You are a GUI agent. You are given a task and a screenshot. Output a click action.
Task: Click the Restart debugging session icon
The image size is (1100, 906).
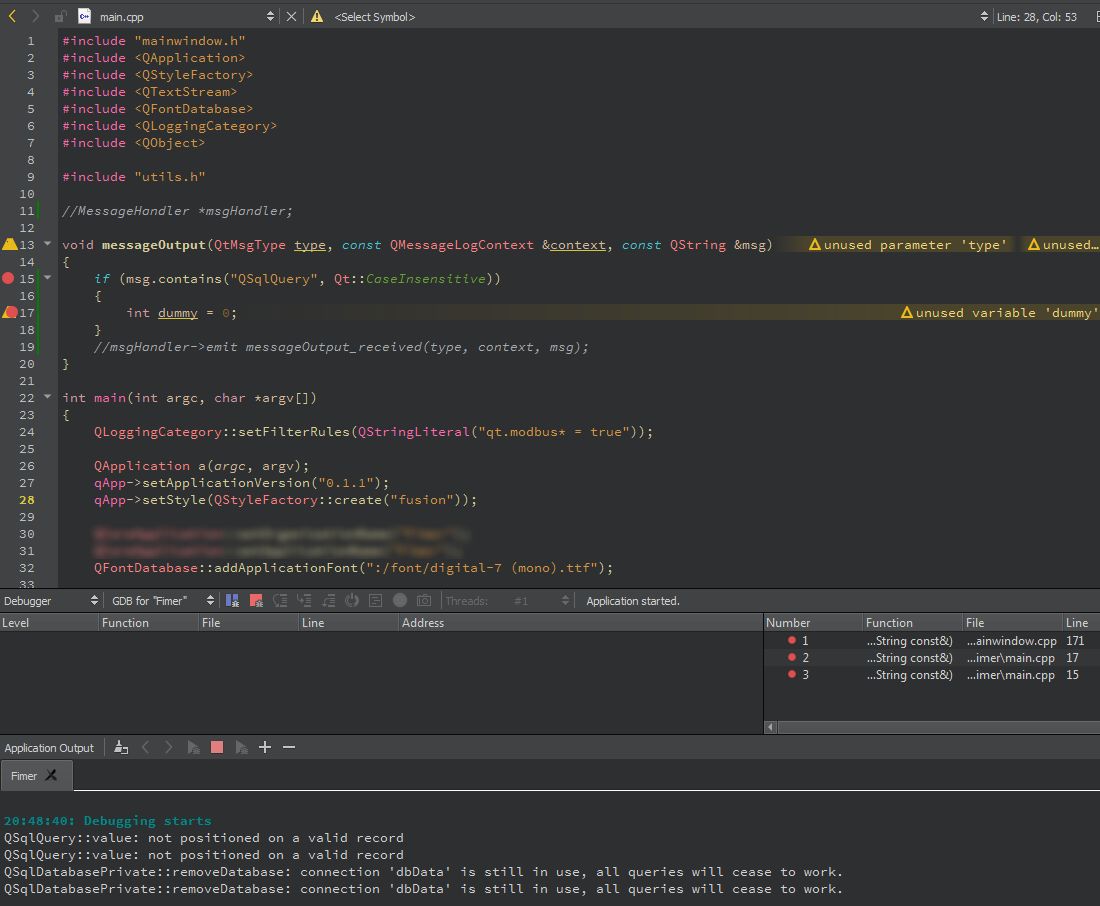[352, 601]
